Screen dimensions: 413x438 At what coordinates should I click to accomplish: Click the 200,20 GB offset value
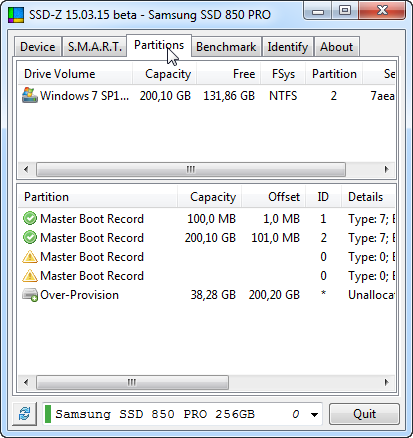point(274,295)
